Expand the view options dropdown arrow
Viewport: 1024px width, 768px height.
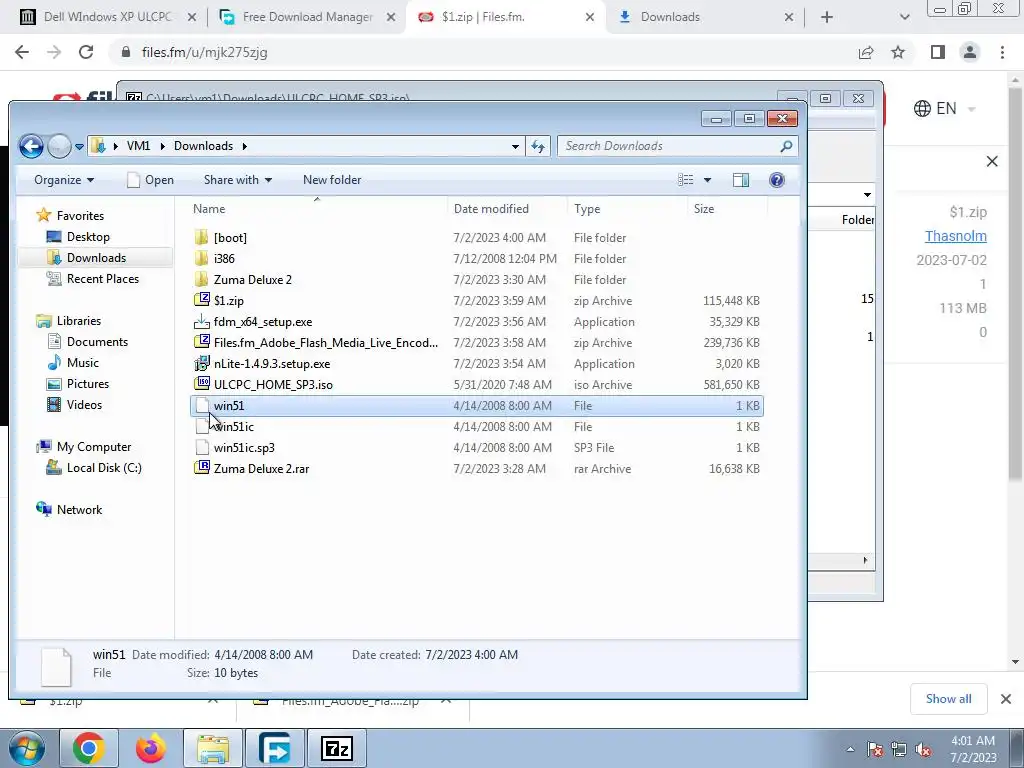point(707,180)
